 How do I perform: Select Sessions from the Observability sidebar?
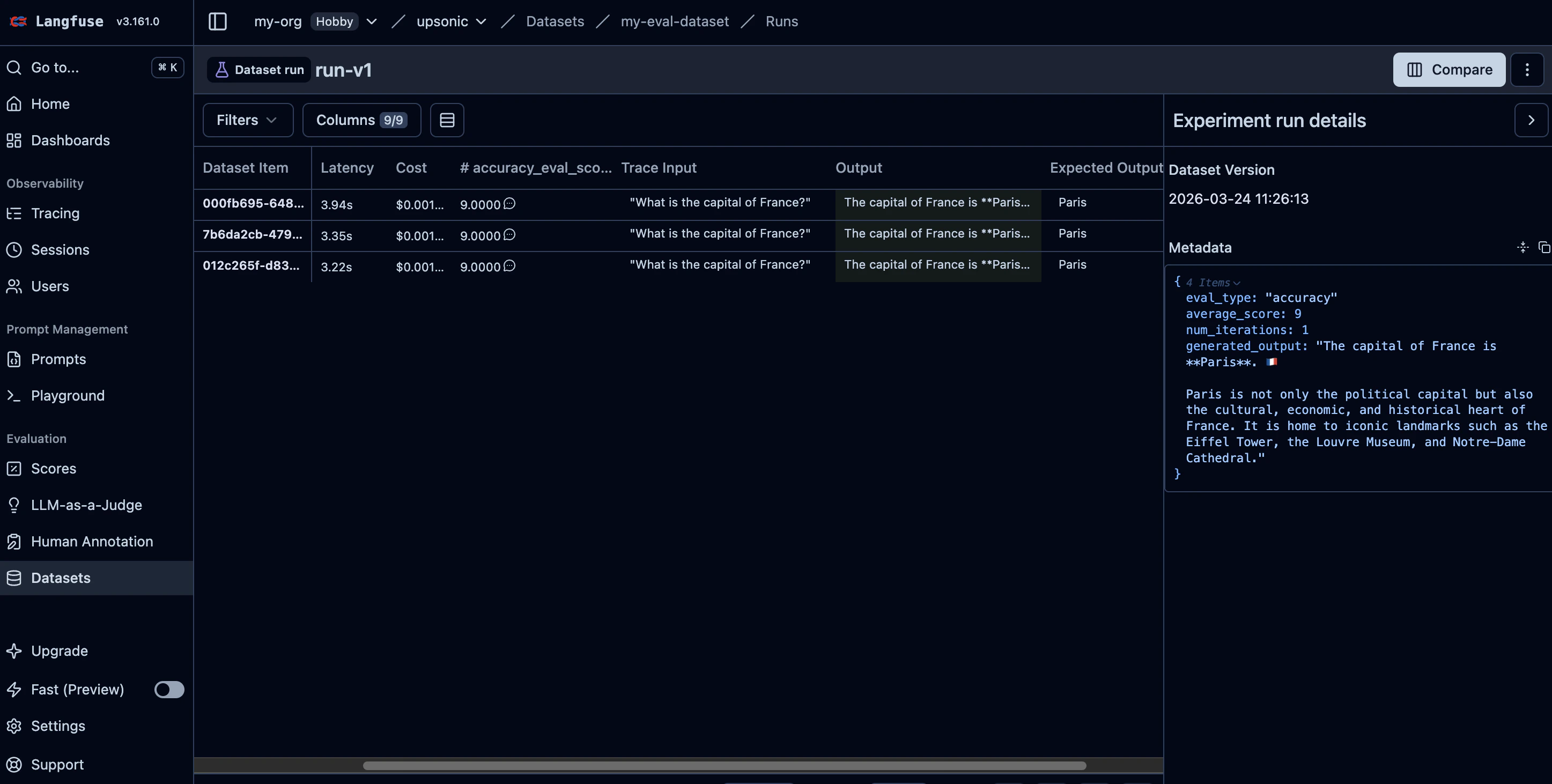pos(60,249)
